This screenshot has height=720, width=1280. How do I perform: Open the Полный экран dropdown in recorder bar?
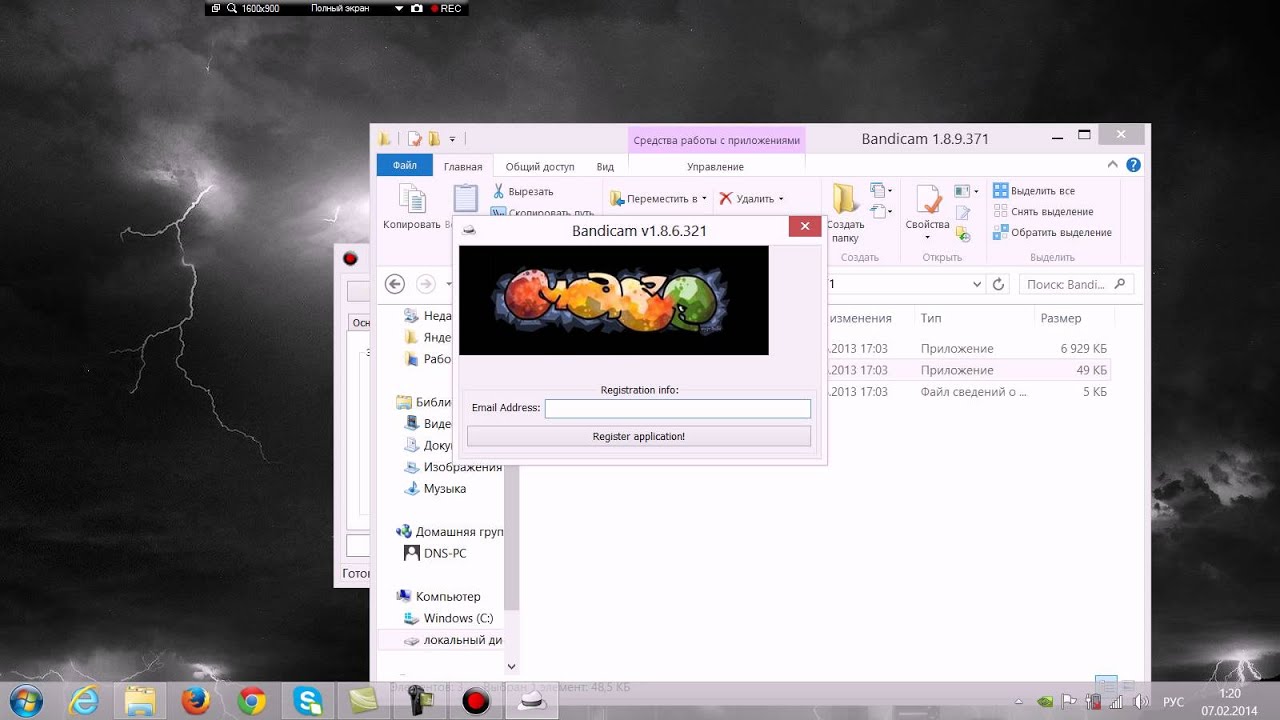398,8
